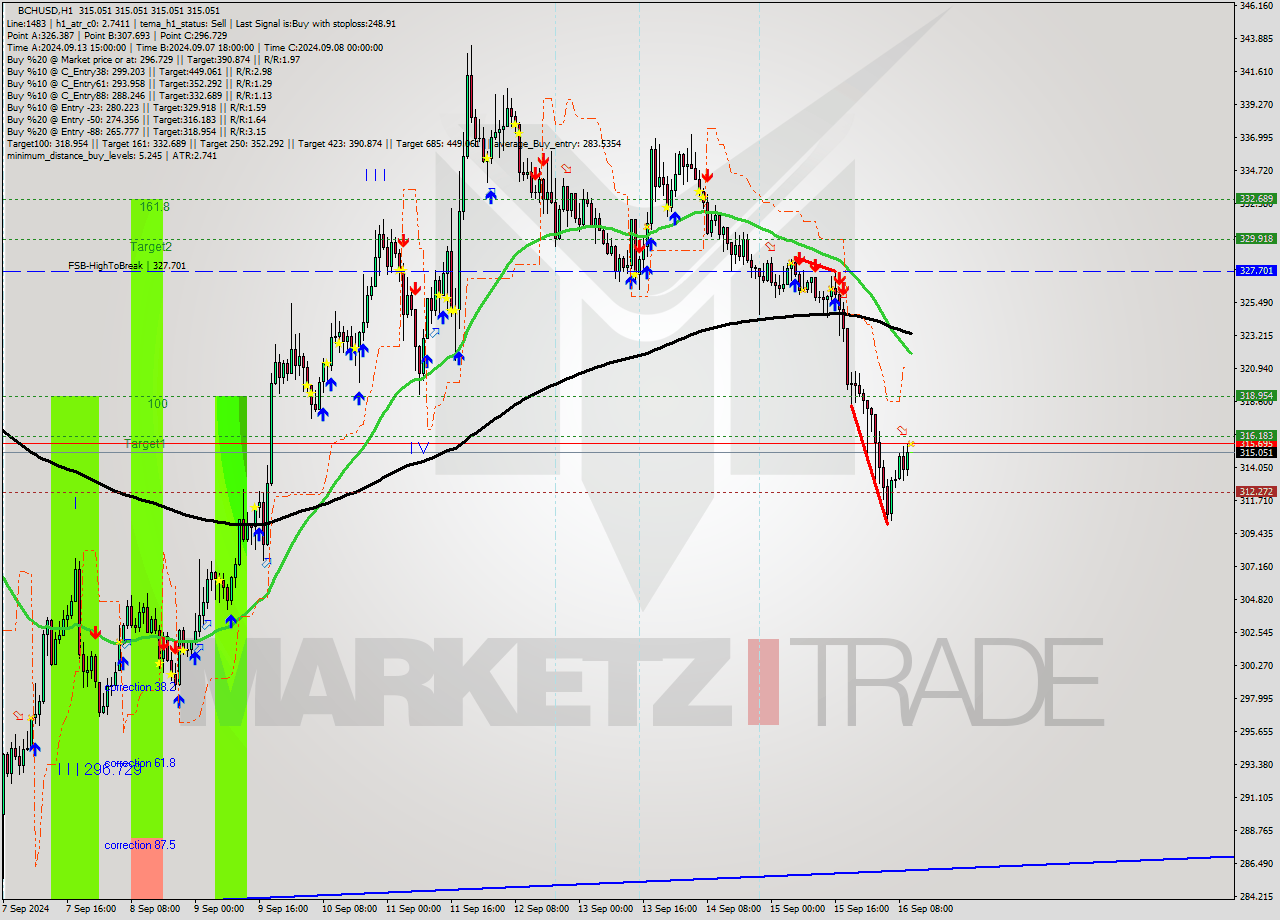This screenshot has width=1280, height=920.
Task: Click the Buy %10 @ C_Entry61 line
Action: 138,83
